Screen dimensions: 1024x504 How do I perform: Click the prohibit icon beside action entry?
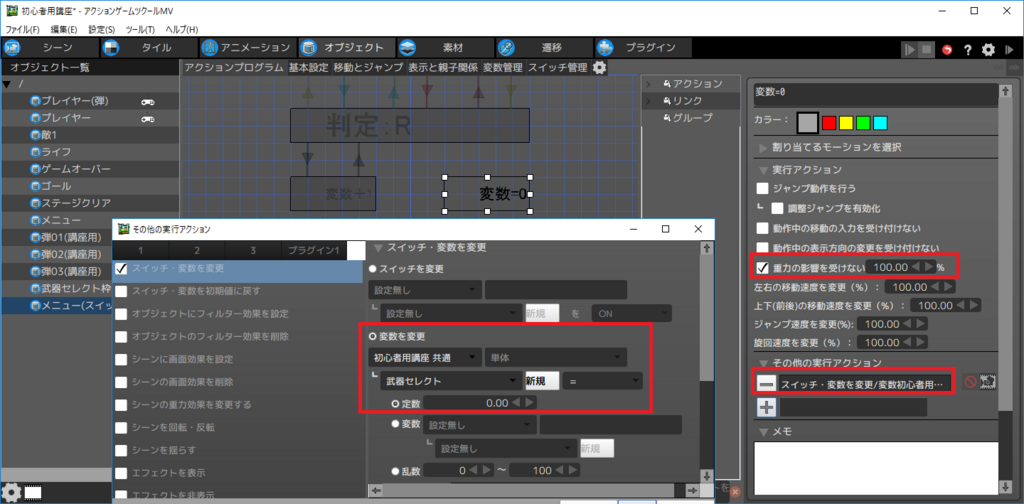(x=970, y=383)
